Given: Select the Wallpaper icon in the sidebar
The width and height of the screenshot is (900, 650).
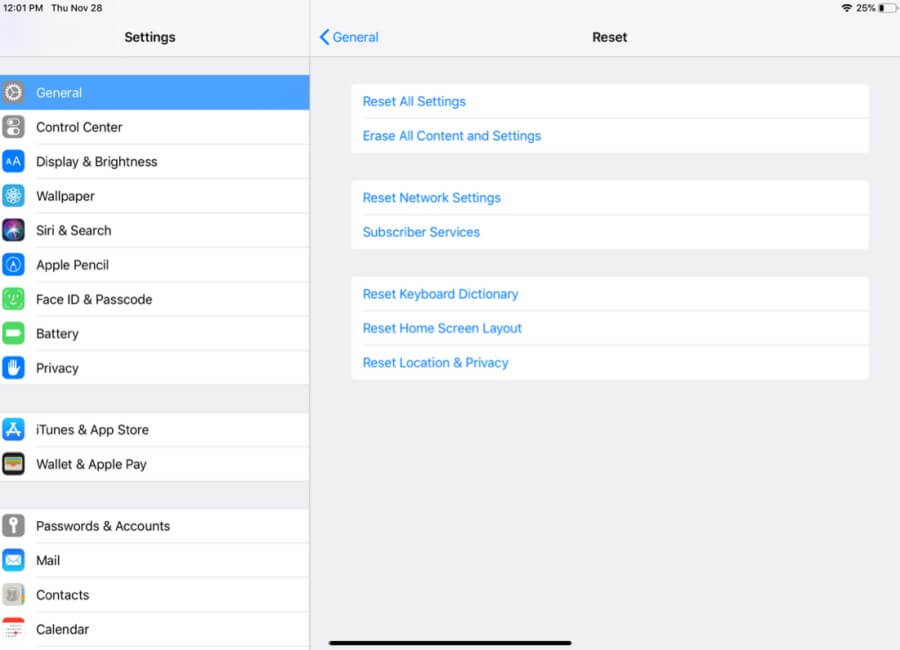Looking at the screenshot, I should [x=14, y=195].
